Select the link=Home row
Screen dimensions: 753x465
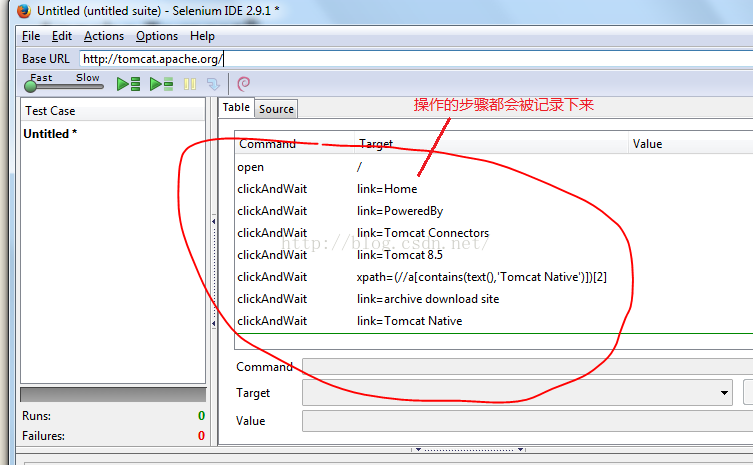coord(494,189)
